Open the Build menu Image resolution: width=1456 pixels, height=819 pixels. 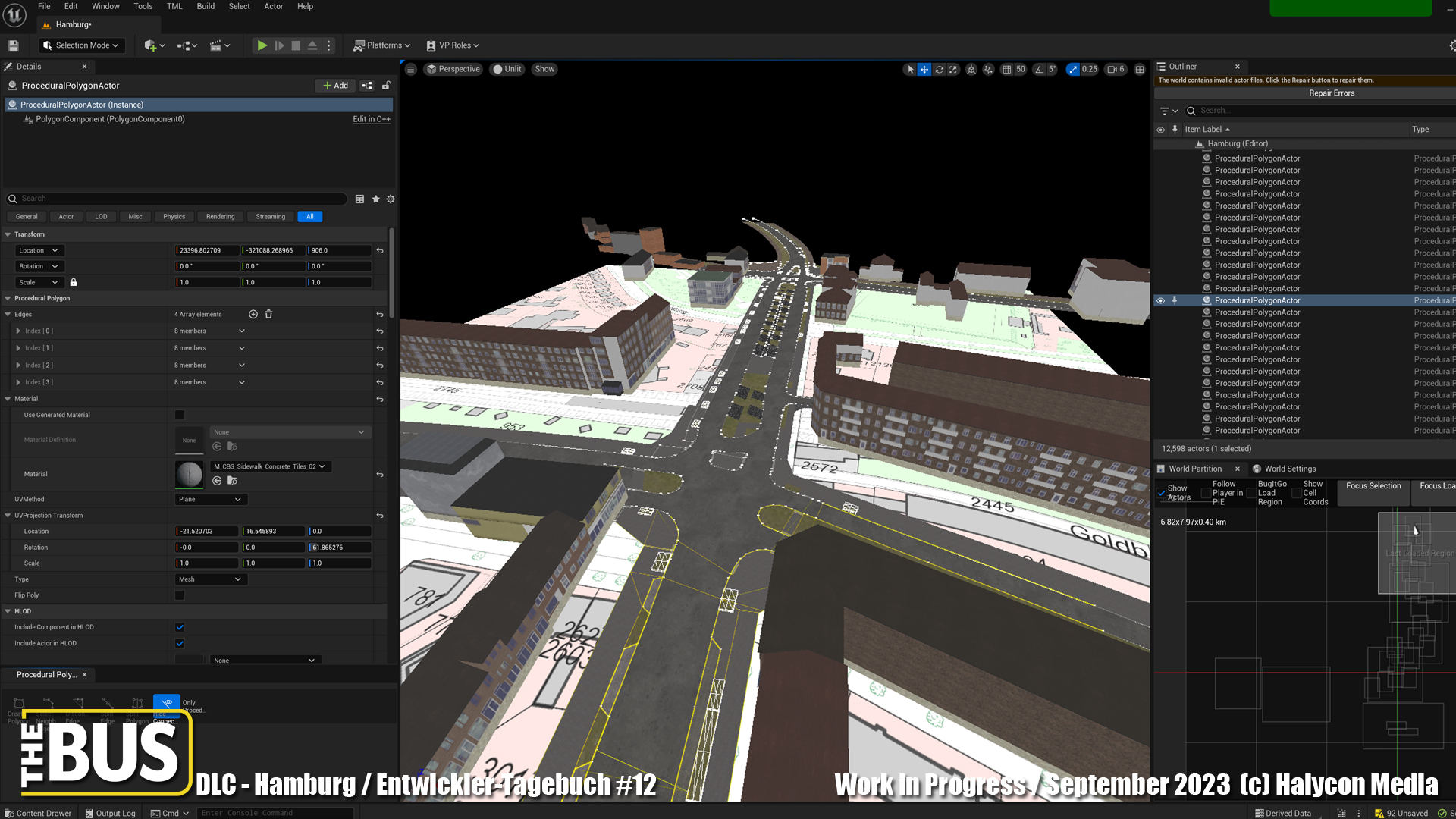pos(206,6)
